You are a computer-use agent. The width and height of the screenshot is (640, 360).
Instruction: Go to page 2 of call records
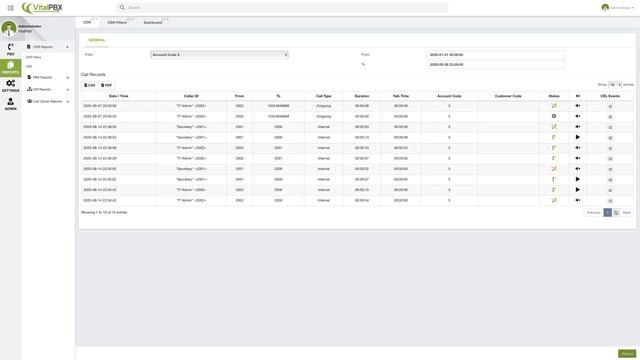(x=616, y=213)
